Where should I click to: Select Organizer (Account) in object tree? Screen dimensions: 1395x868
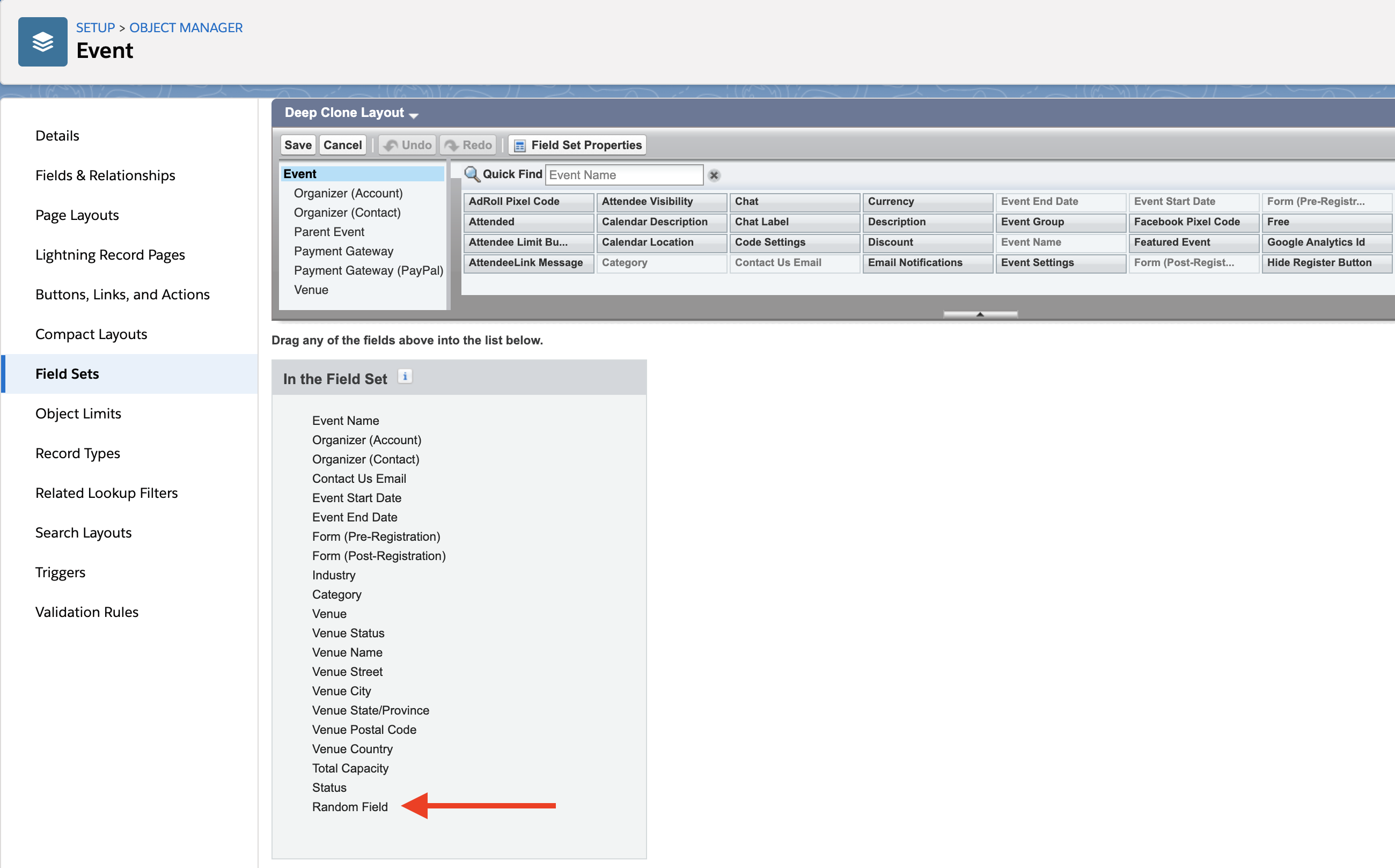tap(348, 194)
